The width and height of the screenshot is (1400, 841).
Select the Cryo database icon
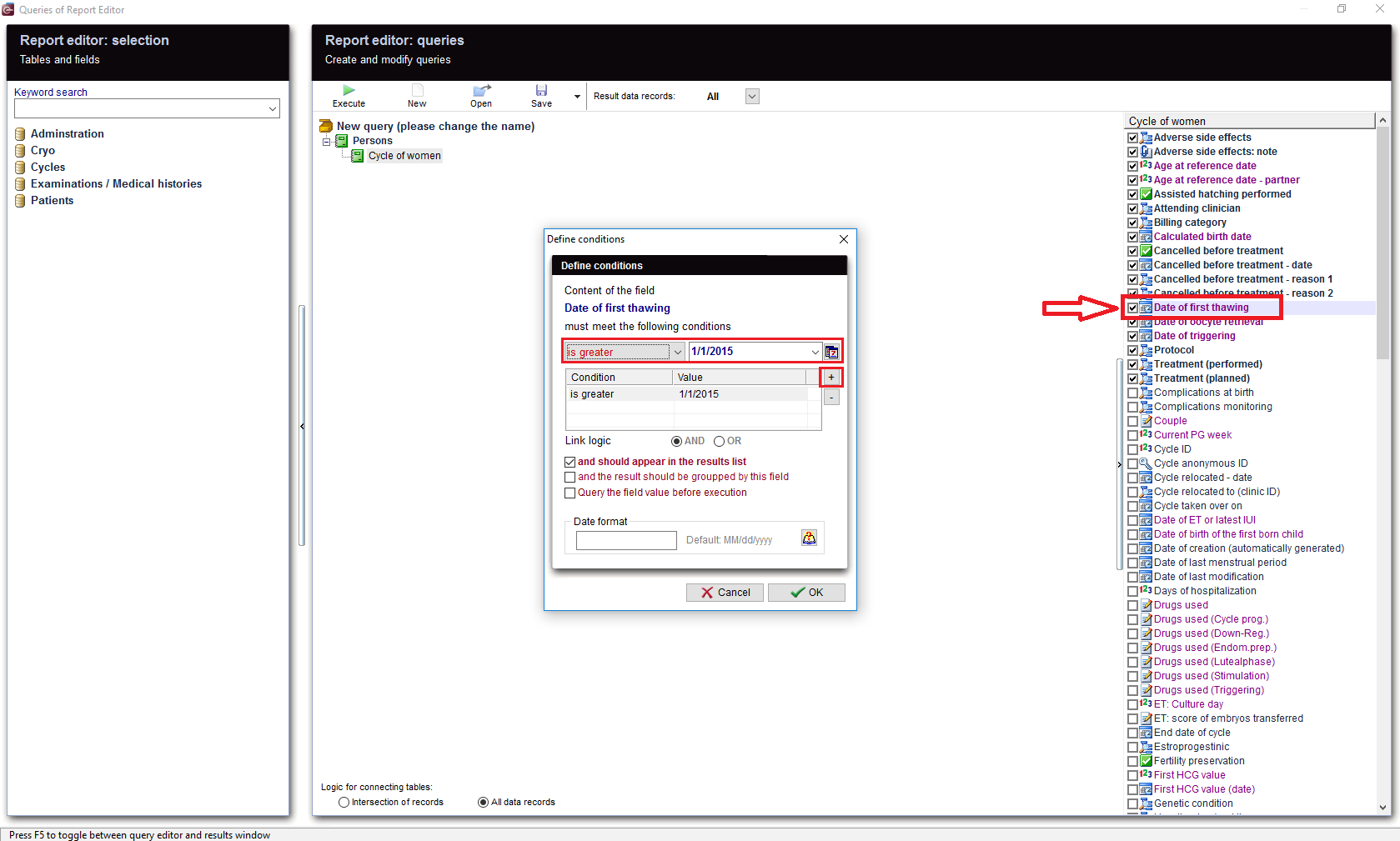[20, 151]
